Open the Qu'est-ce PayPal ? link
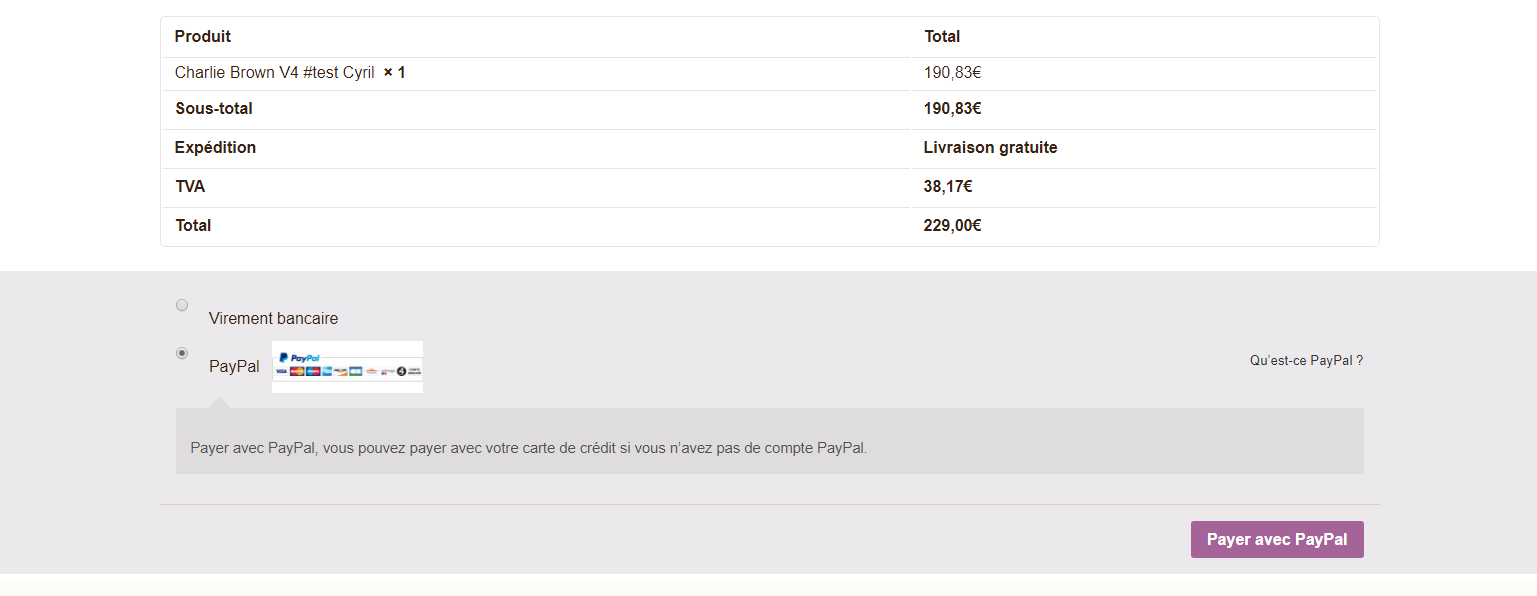 tap(1306, 361)
